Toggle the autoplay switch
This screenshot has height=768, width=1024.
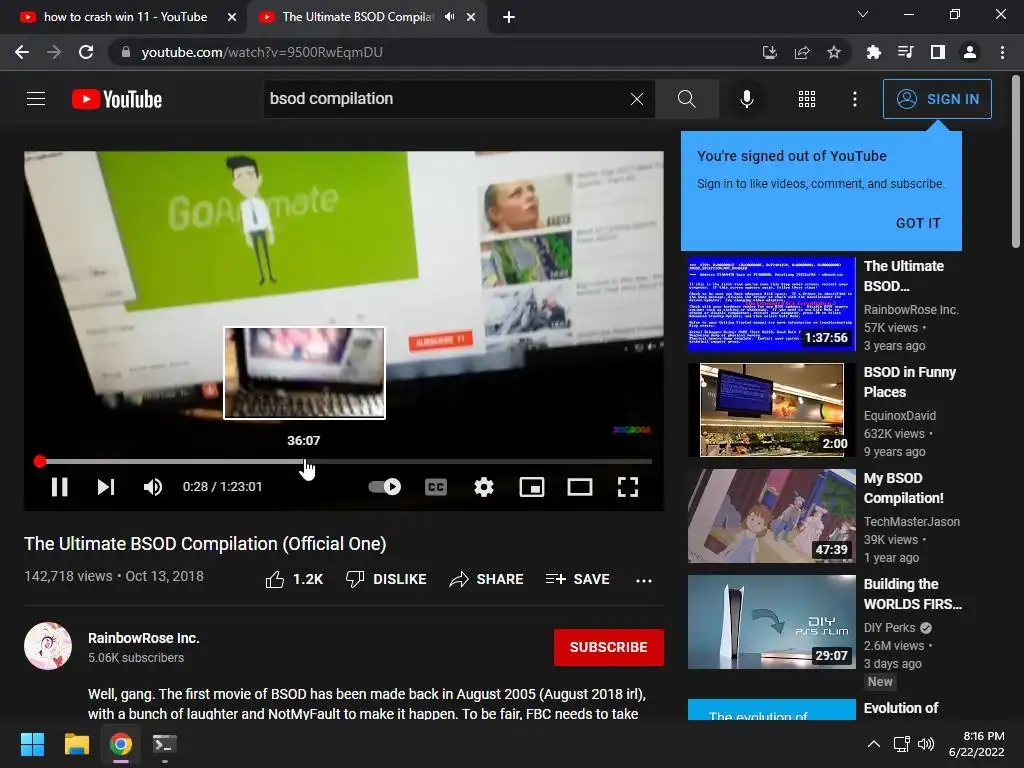385,487
